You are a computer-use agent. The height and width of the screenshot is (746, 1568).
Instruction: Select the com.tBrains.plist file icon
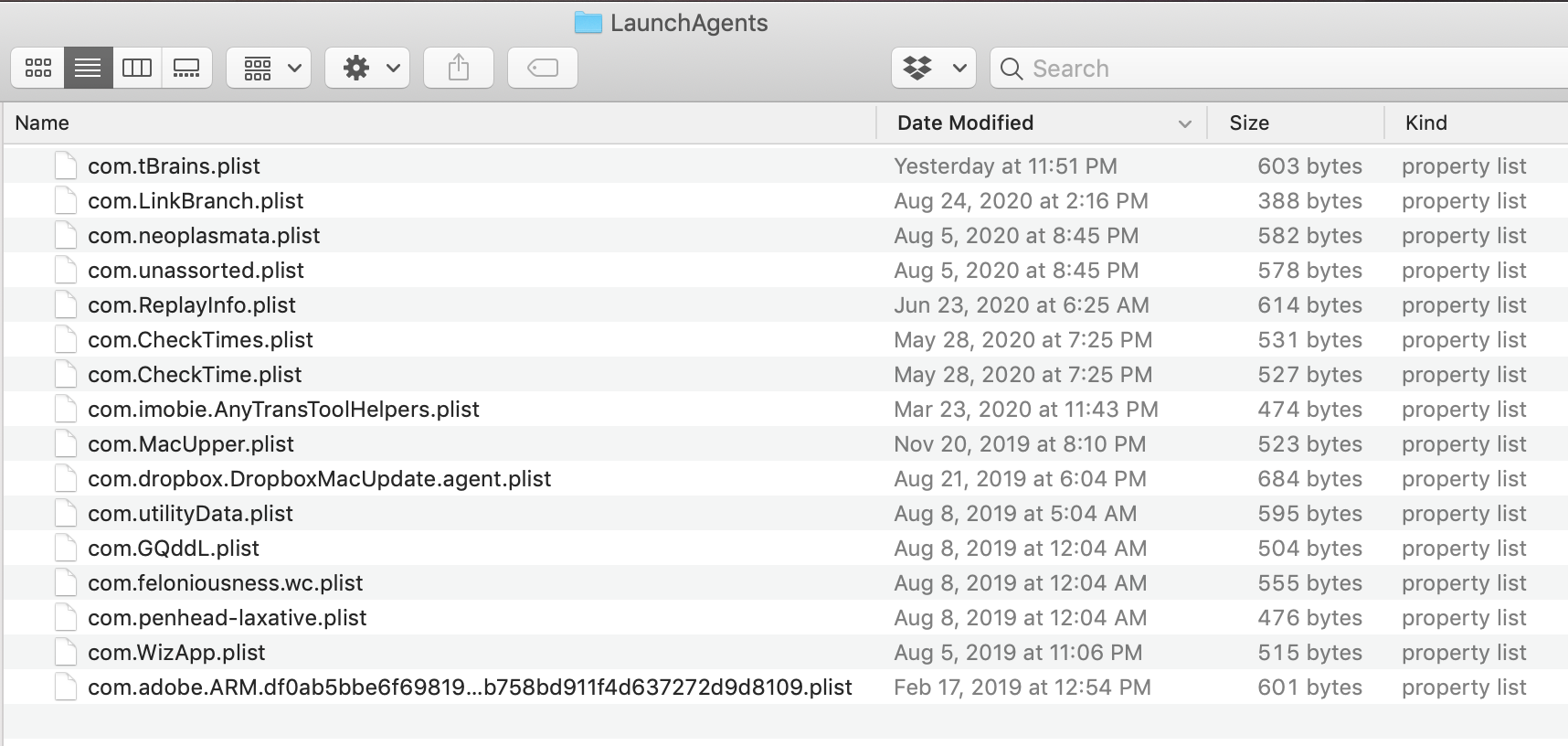[65, 165]
